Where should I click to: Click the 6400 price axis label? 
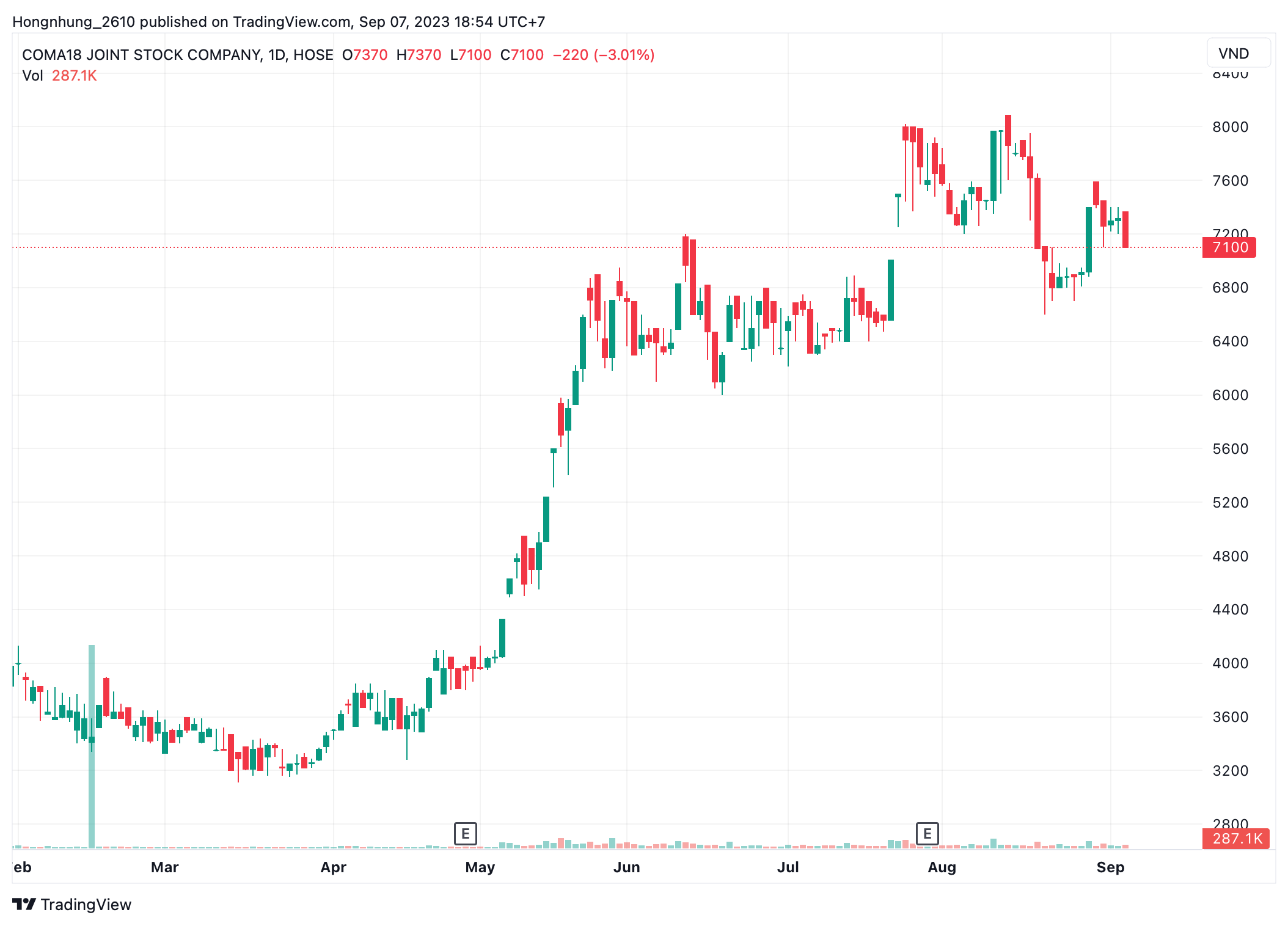pos(1230,341)
